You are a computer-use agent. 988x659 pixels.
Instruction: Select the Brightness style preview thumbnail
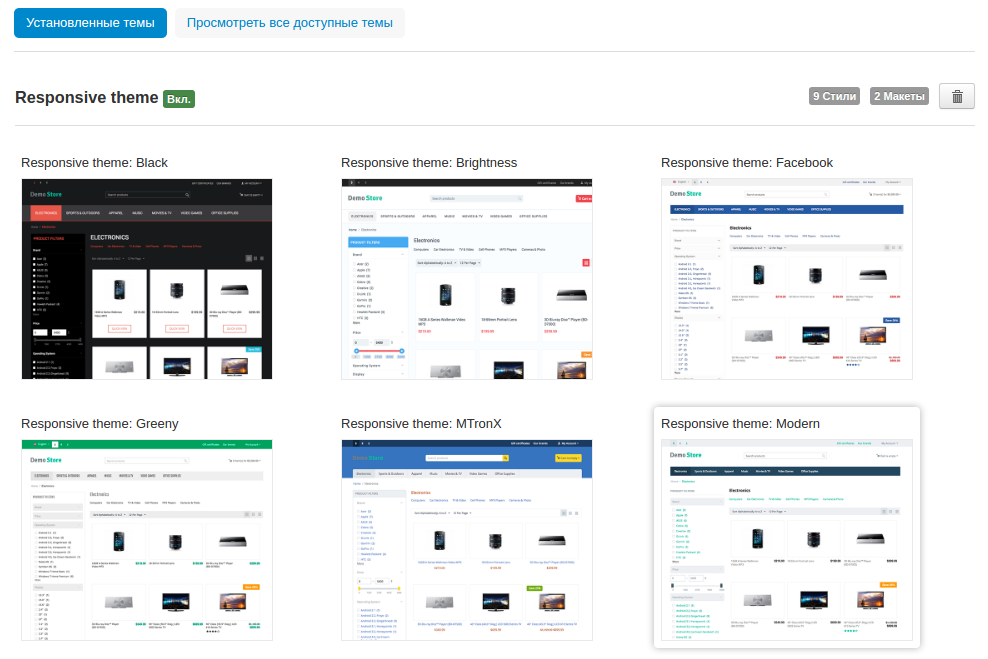467,279
